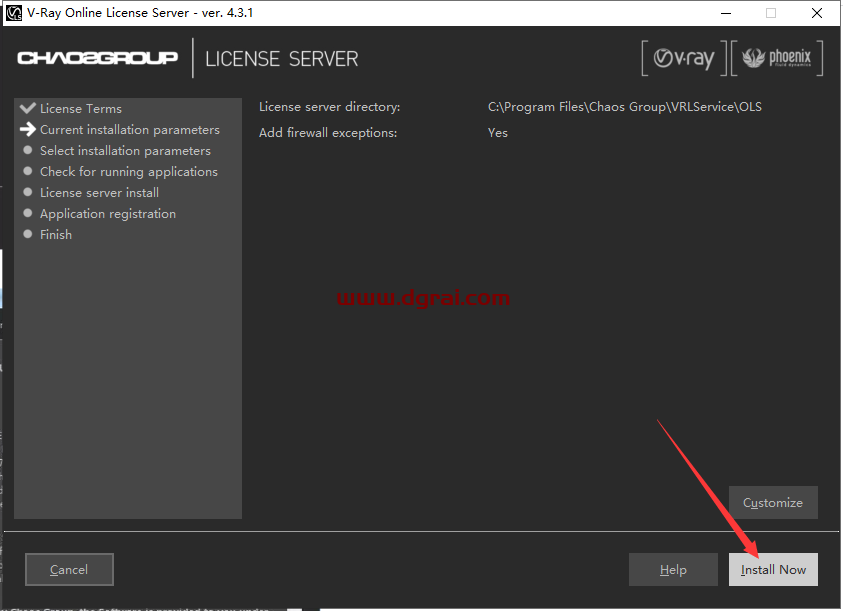Click the bullet next to Finish
This screenshot has width=843, height=611.
coord(29,235)
